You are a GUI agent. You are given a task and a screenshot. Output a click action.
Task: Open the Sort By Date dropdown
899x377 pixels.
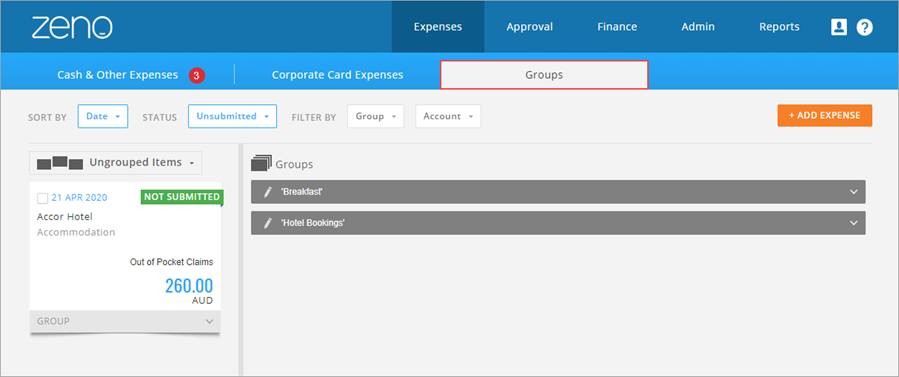coord(103,116)
